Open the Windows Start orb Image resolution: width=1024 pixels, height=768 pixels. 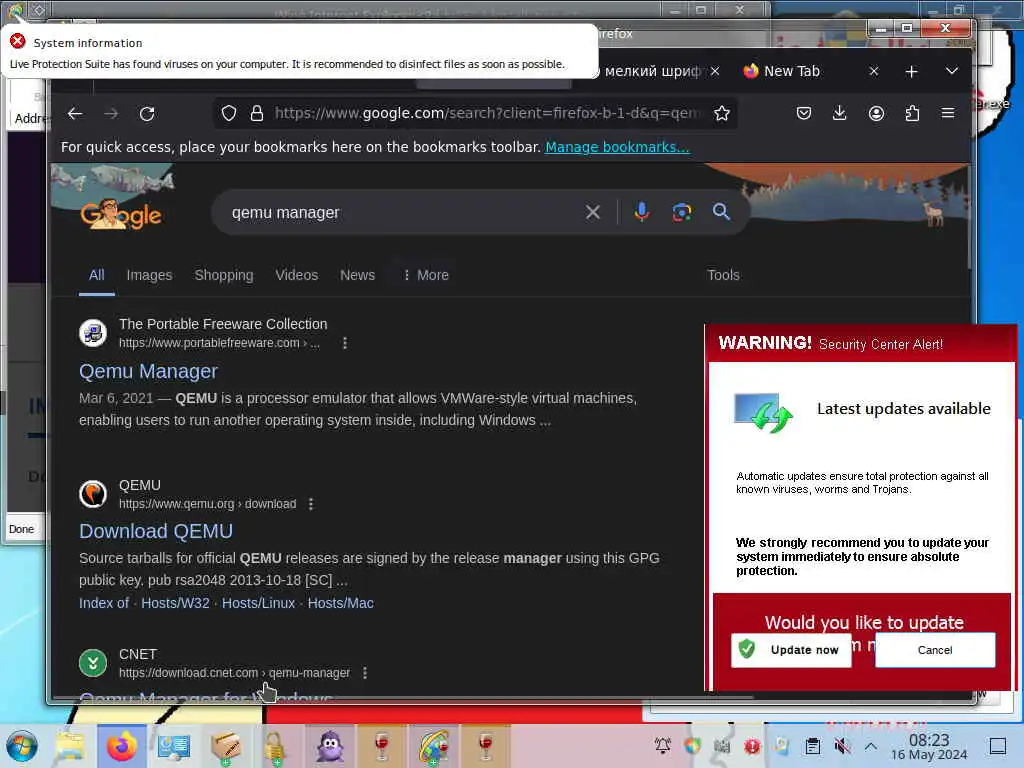coord(22,746)
